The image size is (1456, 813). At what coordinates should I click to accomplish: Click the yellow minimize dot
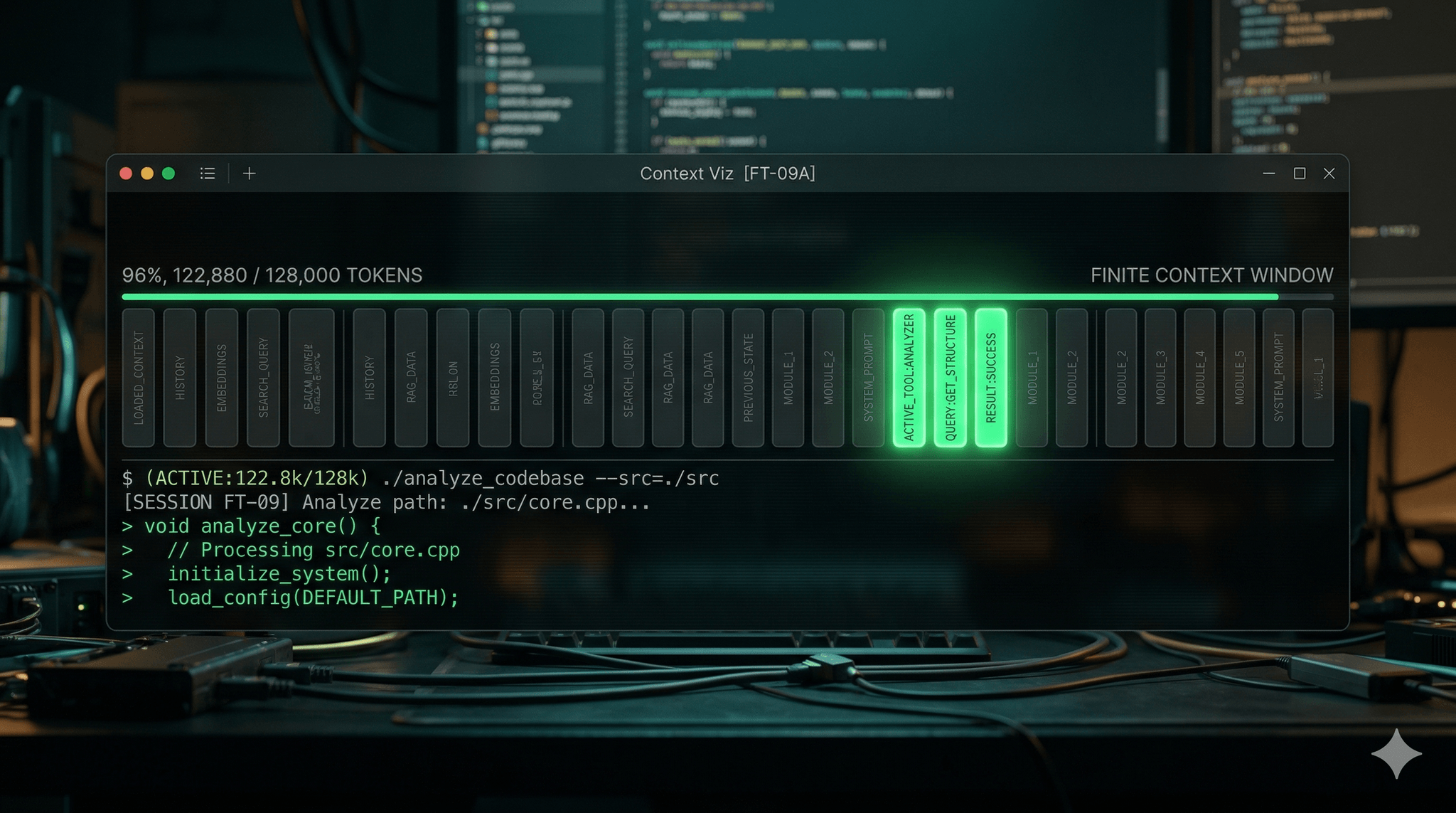(147, 174)
